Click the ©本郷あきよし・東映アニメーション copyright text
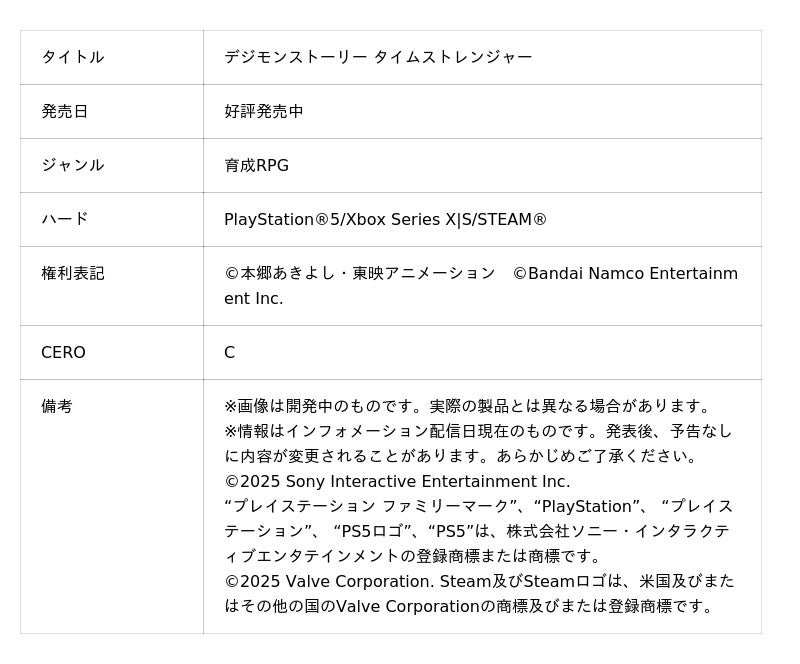800x664 pixels. point(360,273)
